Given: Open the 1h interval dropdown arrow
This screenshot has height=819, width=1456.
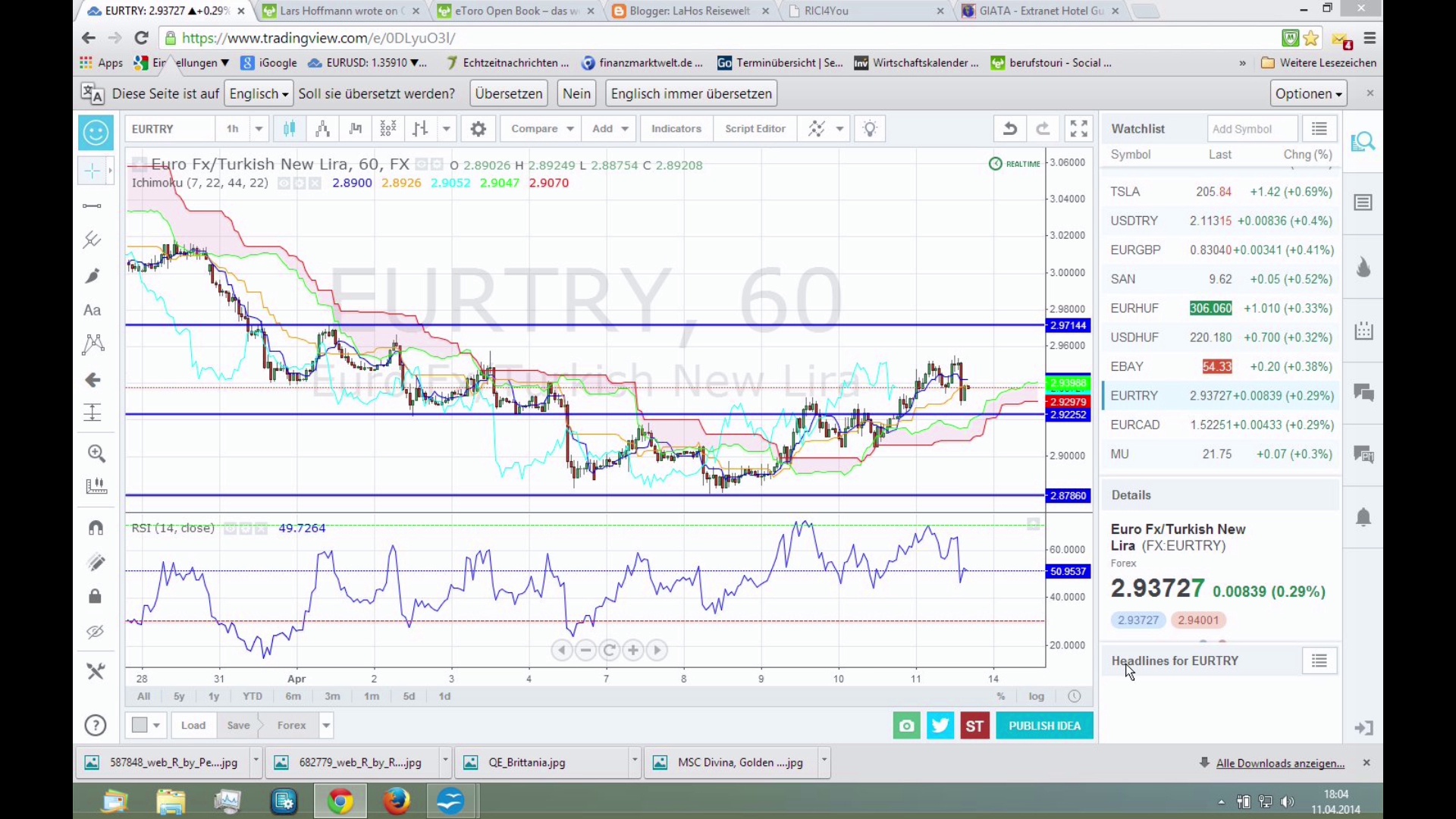Looking at the screenshot, I should click(x=259, y=129).
